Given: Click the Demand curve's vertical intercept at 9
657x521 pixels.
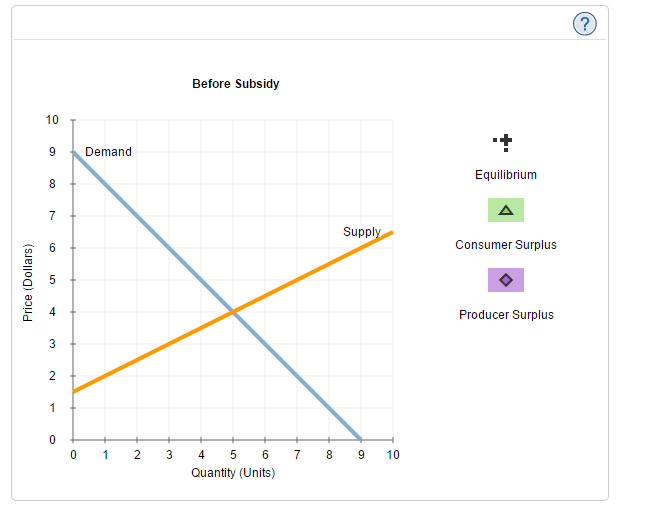Looking at the screenshot, I should (73, 152).
